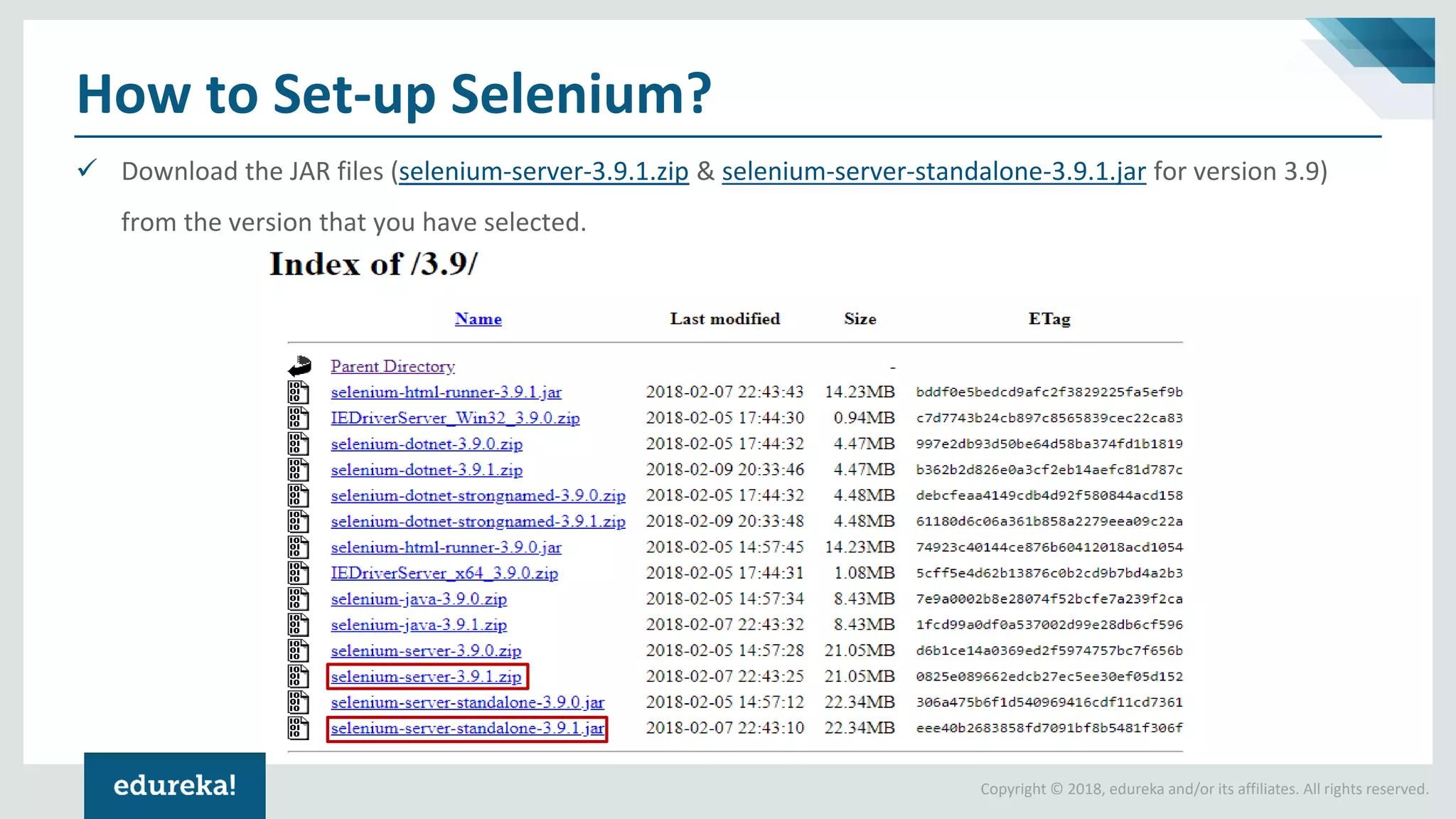Image resolution: width=1456 pixels, height=819 pixels.
Task: Click file icon beside selenium-java-3.9.1.zip
Action: tap(299, 625)
